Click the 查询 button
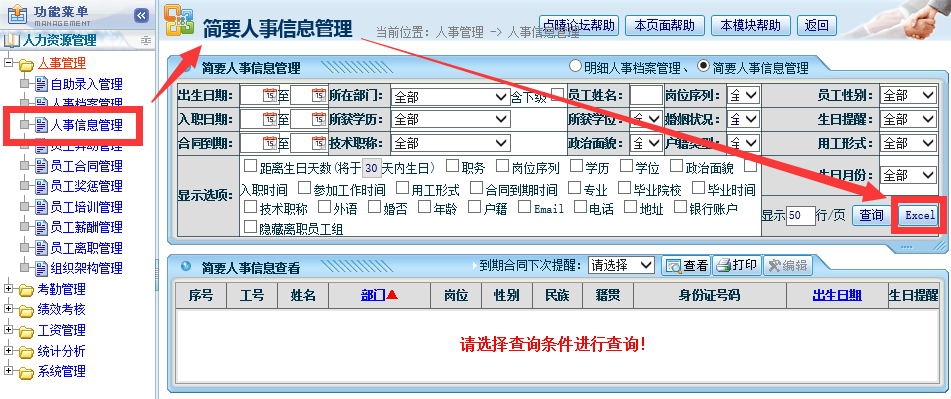 pyautogui.click(x=871, y=215)
